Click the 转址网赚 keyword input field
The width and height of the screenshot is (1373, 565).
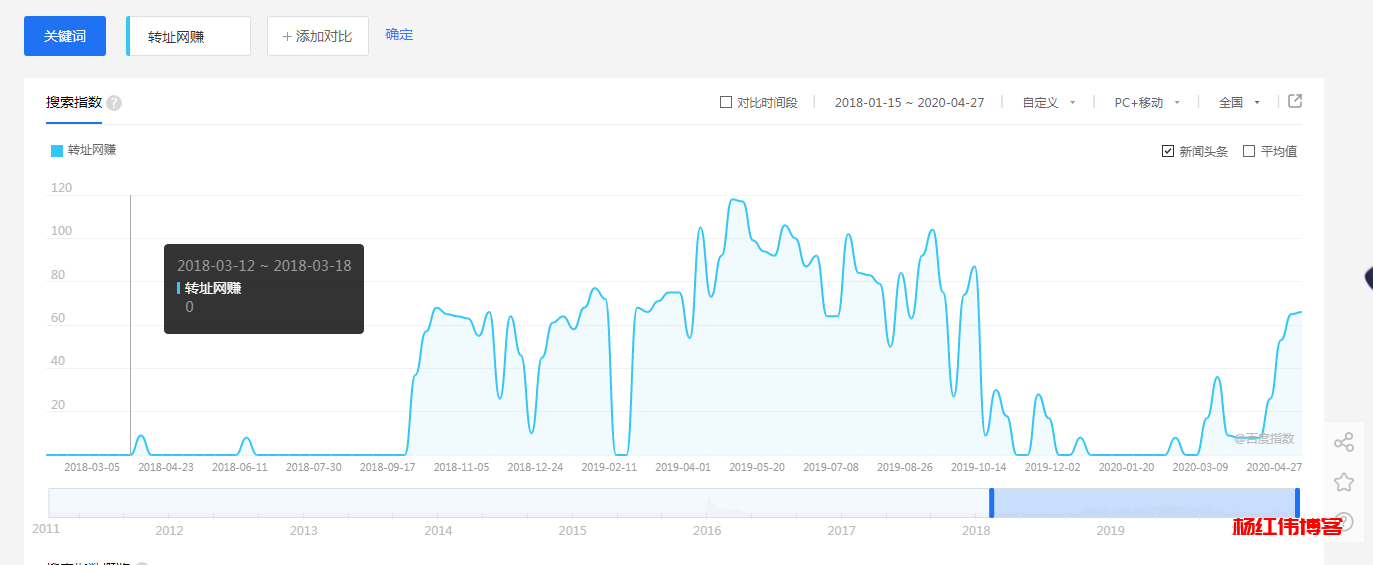(190, 36)
